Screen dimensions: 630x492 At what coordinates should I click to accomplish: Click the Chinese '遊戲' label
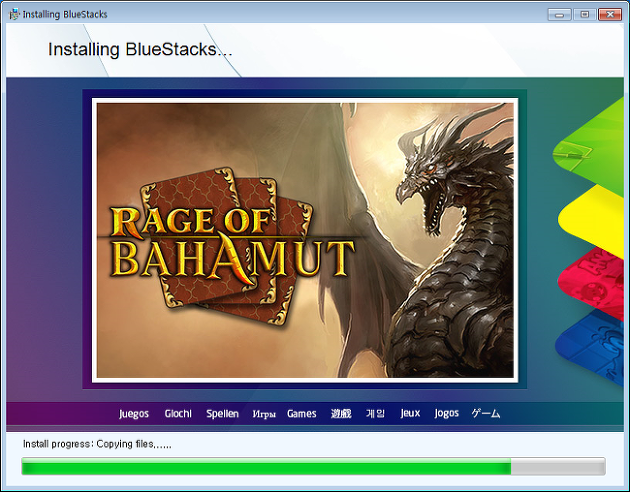(x=341, y=413)
